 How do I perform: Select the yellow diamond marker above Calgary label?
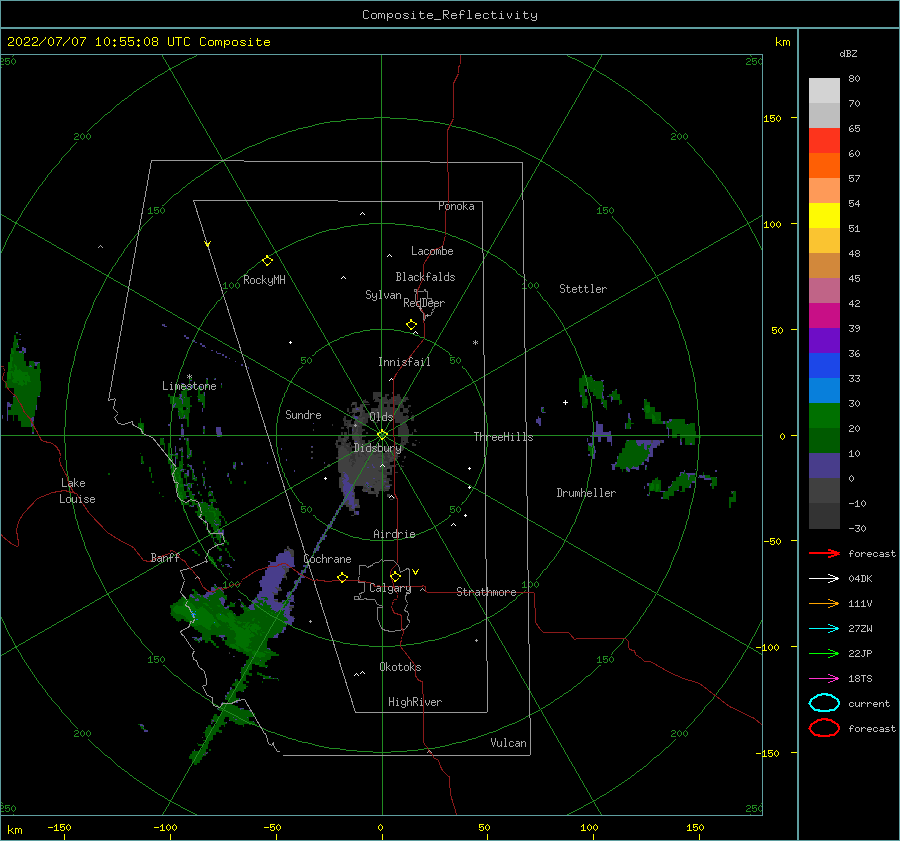click(395, 576)
